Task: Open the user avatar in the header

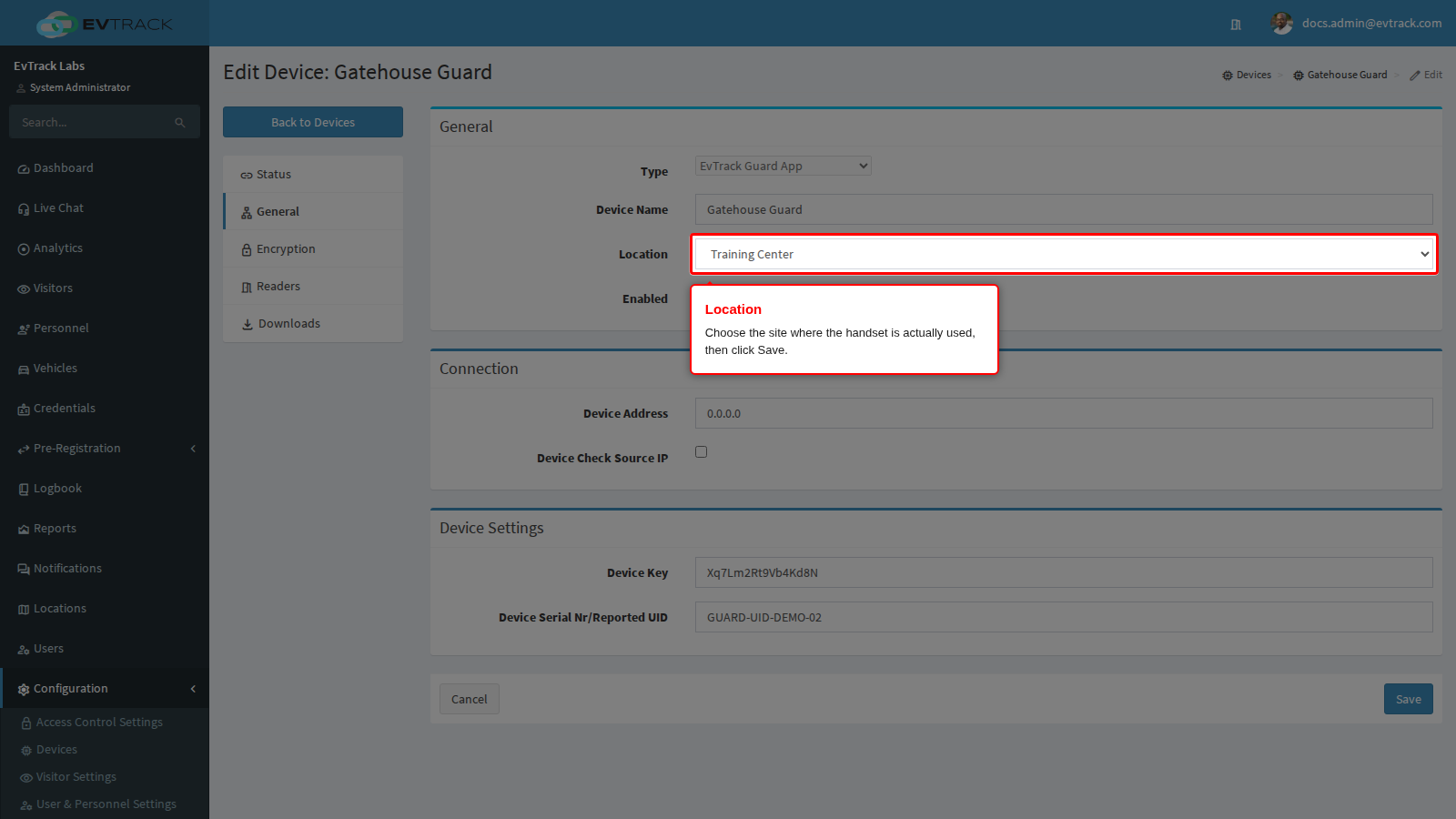Action: coord(1282,24)
